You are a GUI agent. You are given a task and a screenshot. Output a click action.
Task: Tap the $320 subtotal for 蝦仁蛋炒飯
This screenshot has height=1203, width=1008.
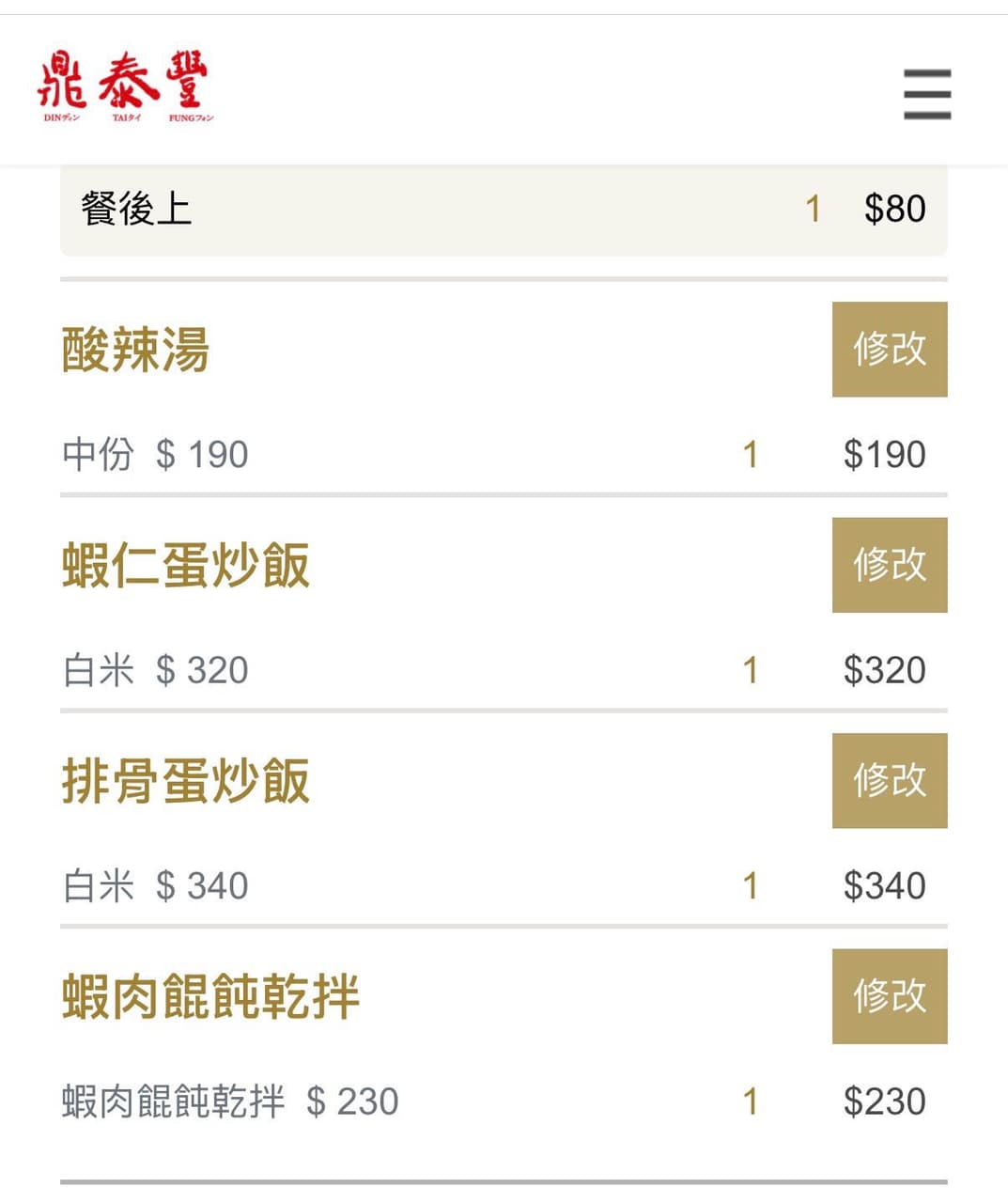click(x=885, y=670)
